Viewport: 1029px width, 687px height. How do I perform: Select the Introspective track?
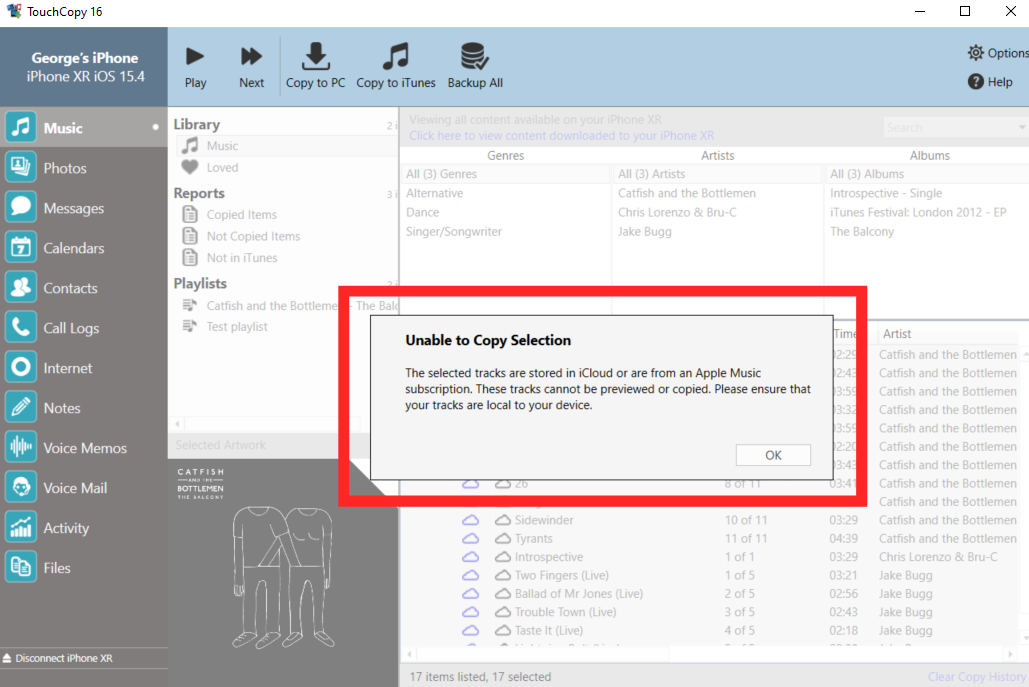[549, 556]
